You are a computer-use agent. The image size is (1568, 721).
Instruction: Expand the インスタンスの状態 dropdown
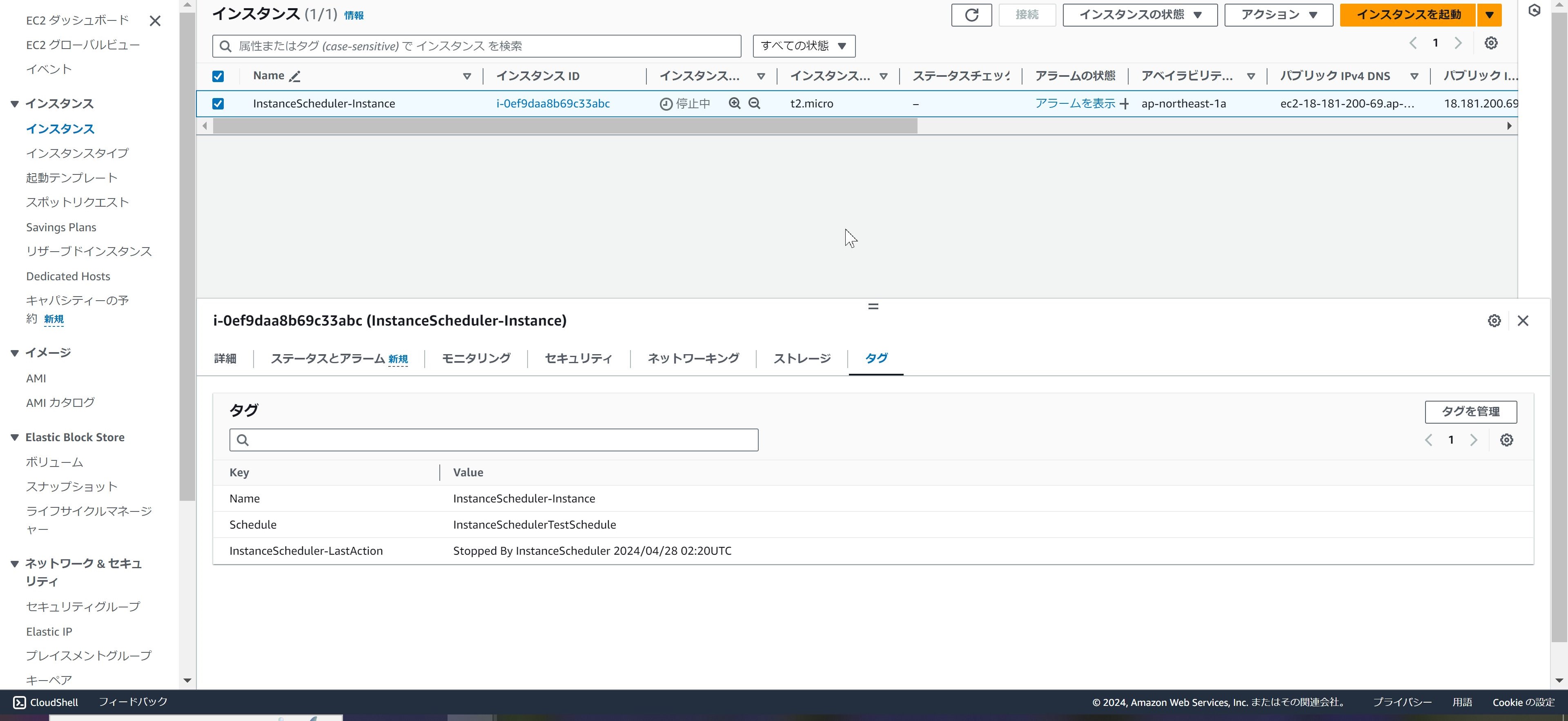point(1139,15)
